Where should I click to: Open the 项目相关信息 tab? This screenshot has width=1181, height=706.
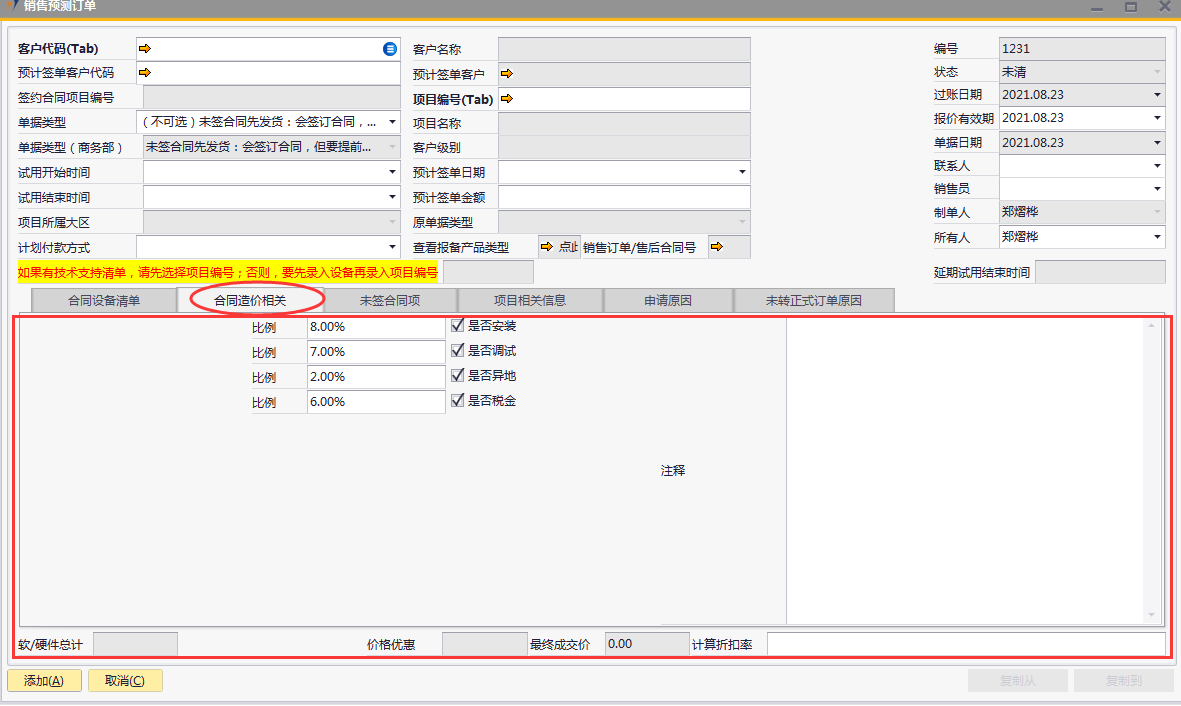pos(530,301)
